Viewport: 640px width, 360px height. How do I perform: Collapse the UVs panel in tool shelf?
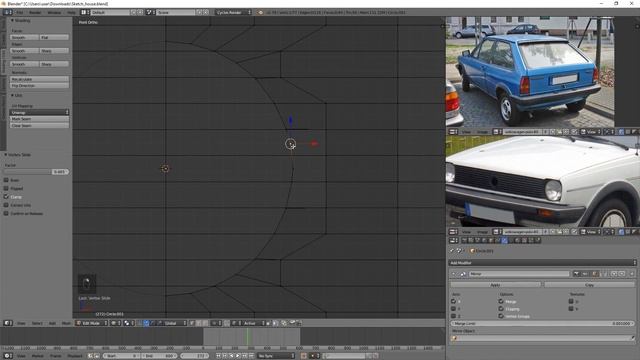pos(12,95)
